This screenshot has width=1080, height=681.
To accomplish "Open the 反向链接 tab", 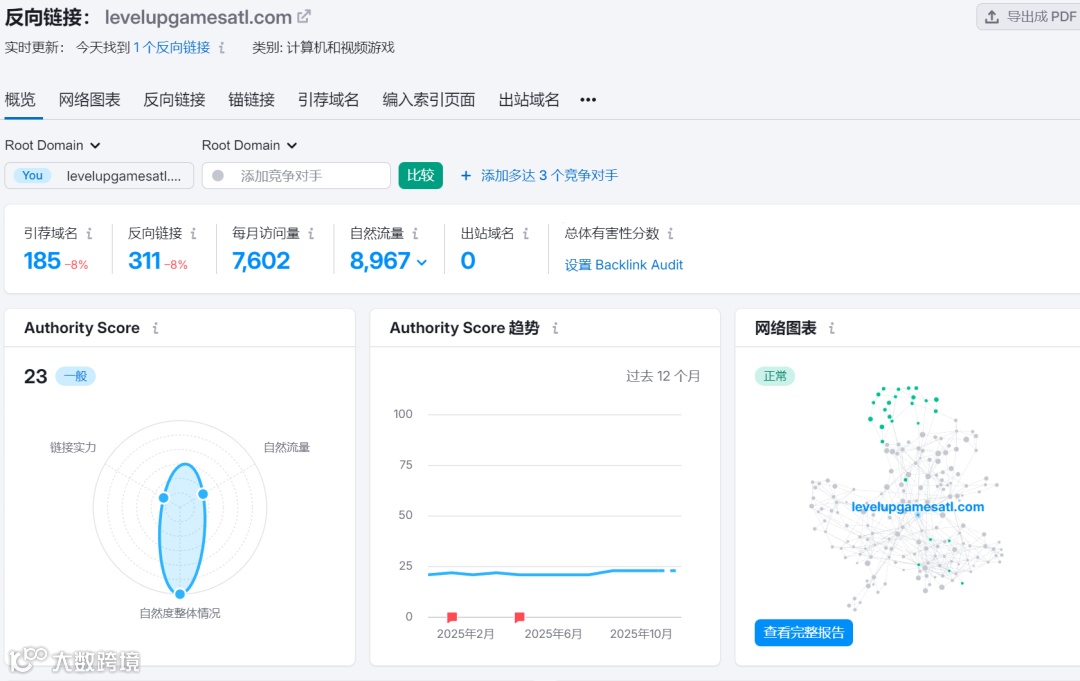I will pos(174,100).
